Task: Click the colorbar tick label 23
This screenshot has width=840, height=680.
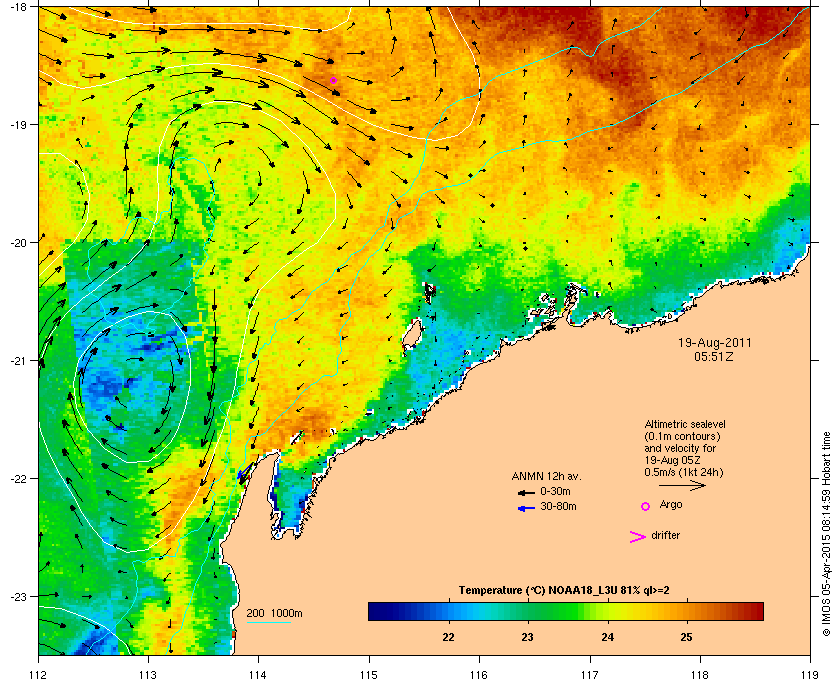Action: pyautogui.click(x=528, y=637)
